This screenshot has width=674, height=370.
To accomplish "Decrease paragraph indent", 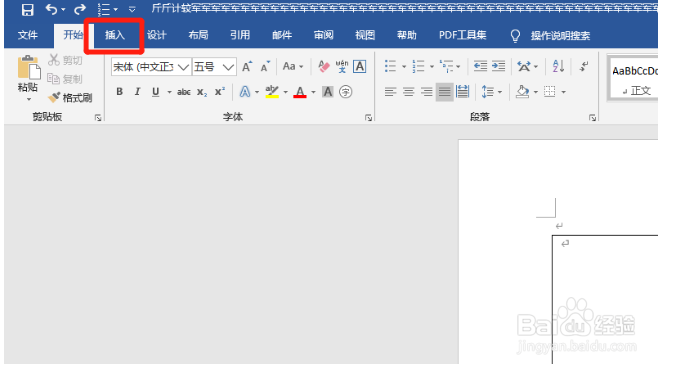I will 480,66.
